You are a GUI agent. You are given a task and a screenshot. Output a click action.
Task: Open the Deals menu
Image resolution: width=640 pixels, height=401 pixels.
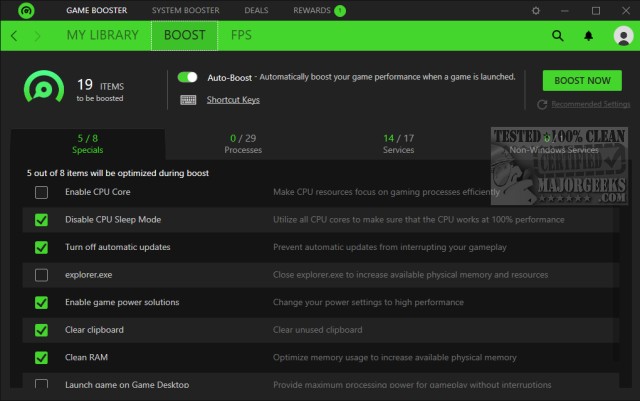click(256, 10)
